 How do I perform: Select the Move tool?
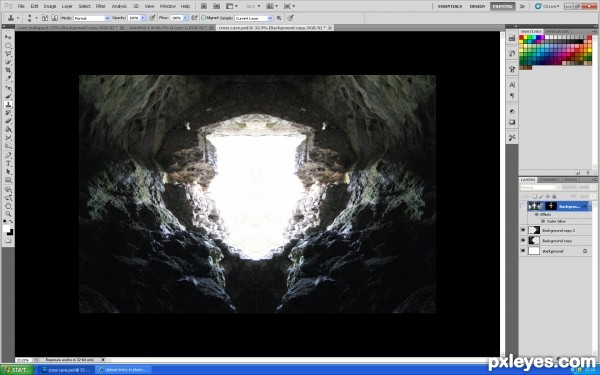coord(8,37)
